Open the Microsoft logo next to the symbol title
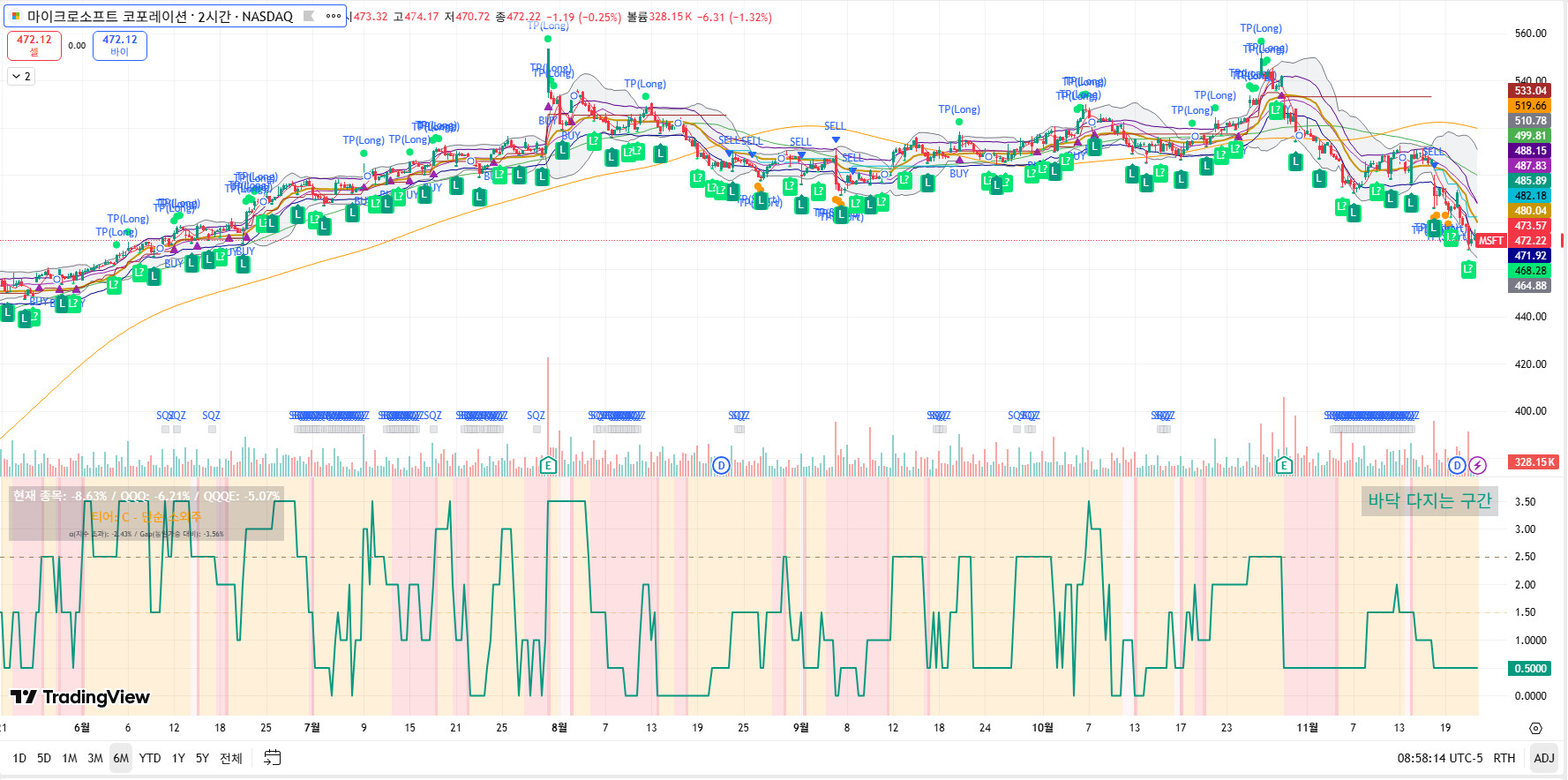Screen dimensions: 1568x780 click(16, 16)
